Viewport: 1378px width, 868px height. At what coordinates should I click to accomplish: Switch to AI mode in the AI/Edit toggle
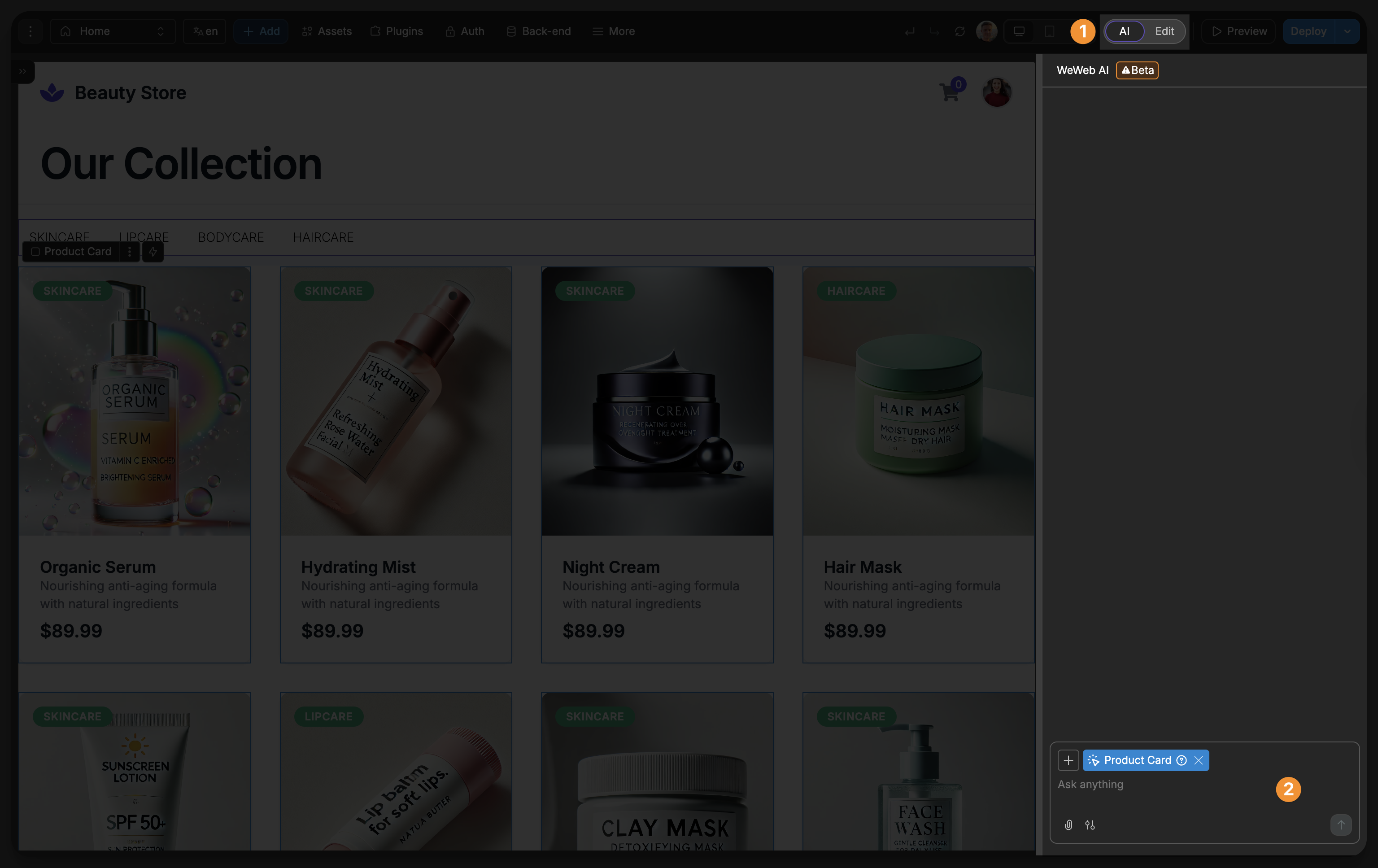[1124, 31]
